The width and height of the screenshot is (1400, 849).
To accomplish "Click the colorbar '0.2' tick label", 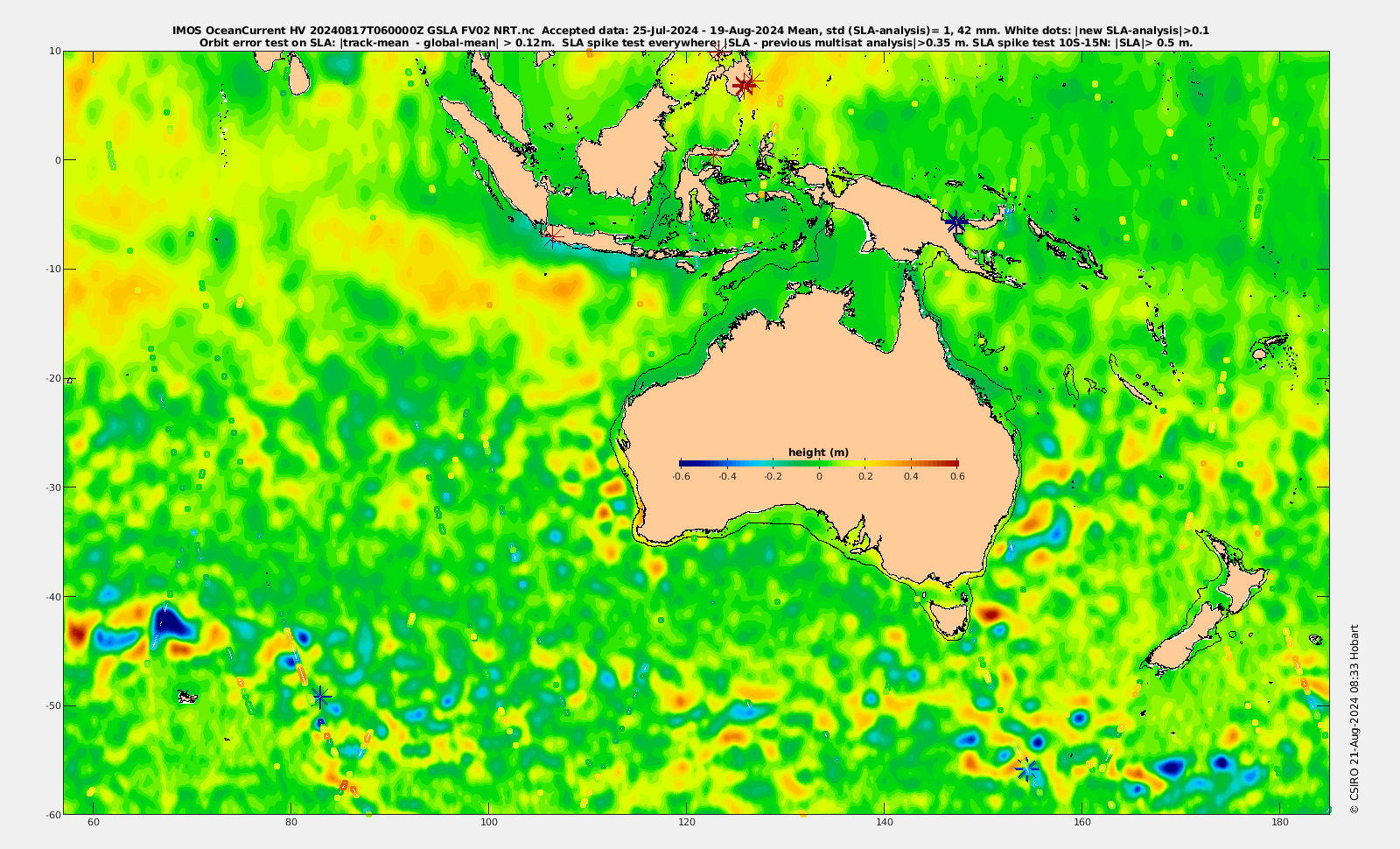I will (865, 476).
